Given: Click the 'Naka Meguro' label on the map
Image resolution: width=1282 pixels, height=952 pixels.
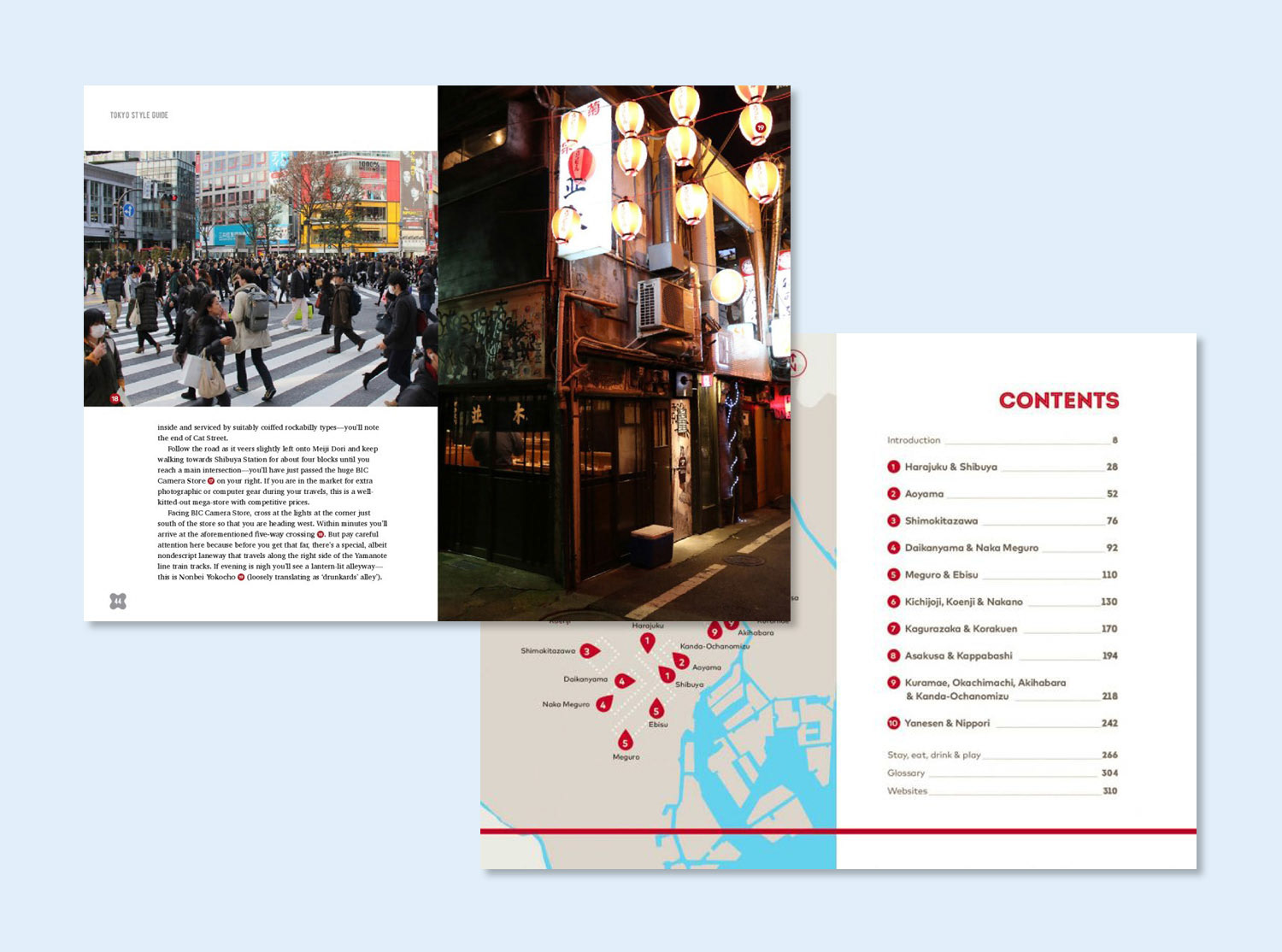Looking at the screenshot, I should (566, 705).
